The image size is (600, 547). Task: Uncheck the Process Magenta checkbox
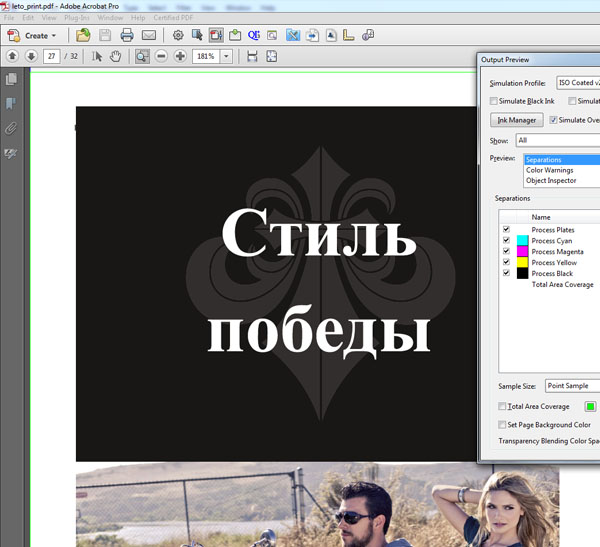coord(506,251)
